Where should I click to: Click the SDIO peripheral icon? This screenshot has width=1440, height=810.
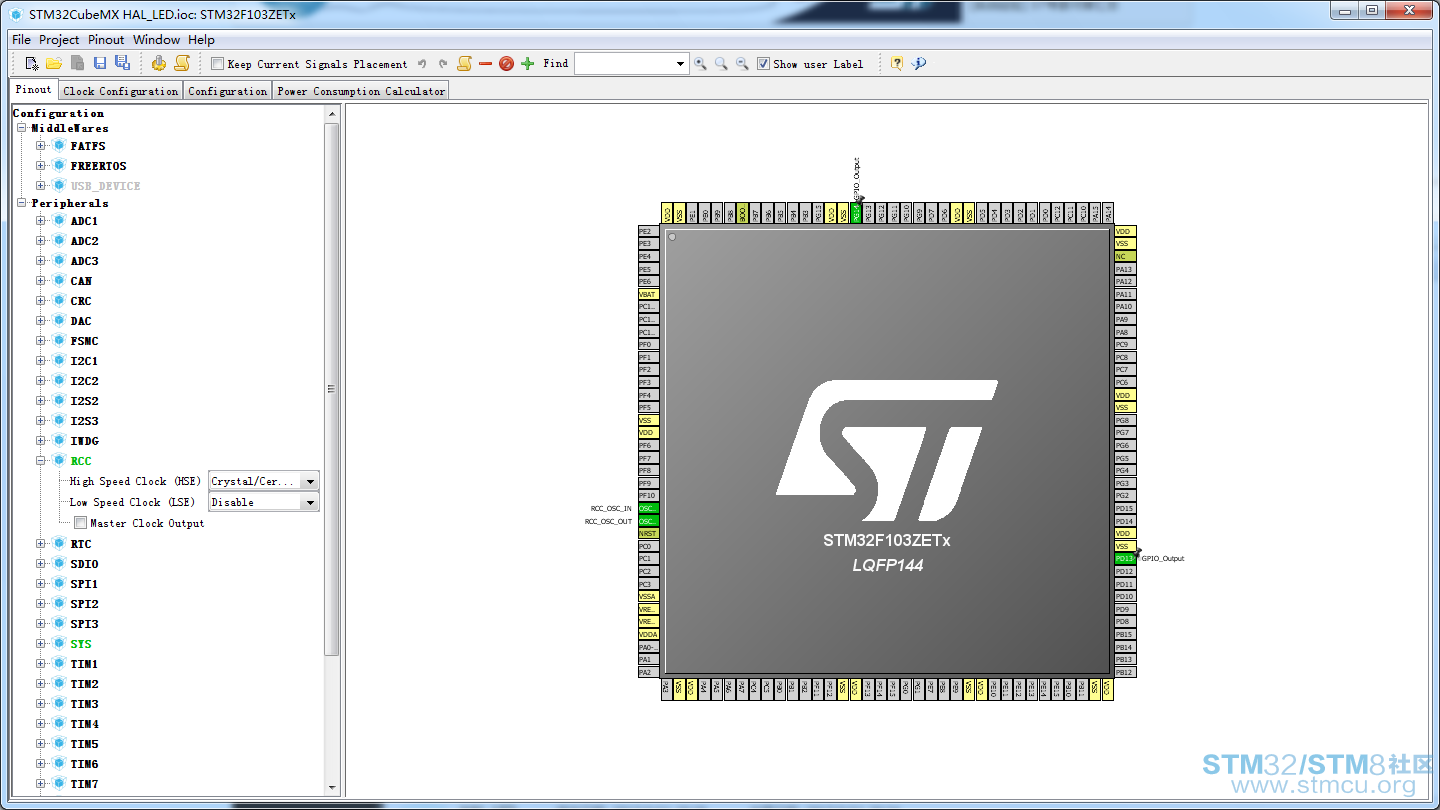(x=59, y=564)
